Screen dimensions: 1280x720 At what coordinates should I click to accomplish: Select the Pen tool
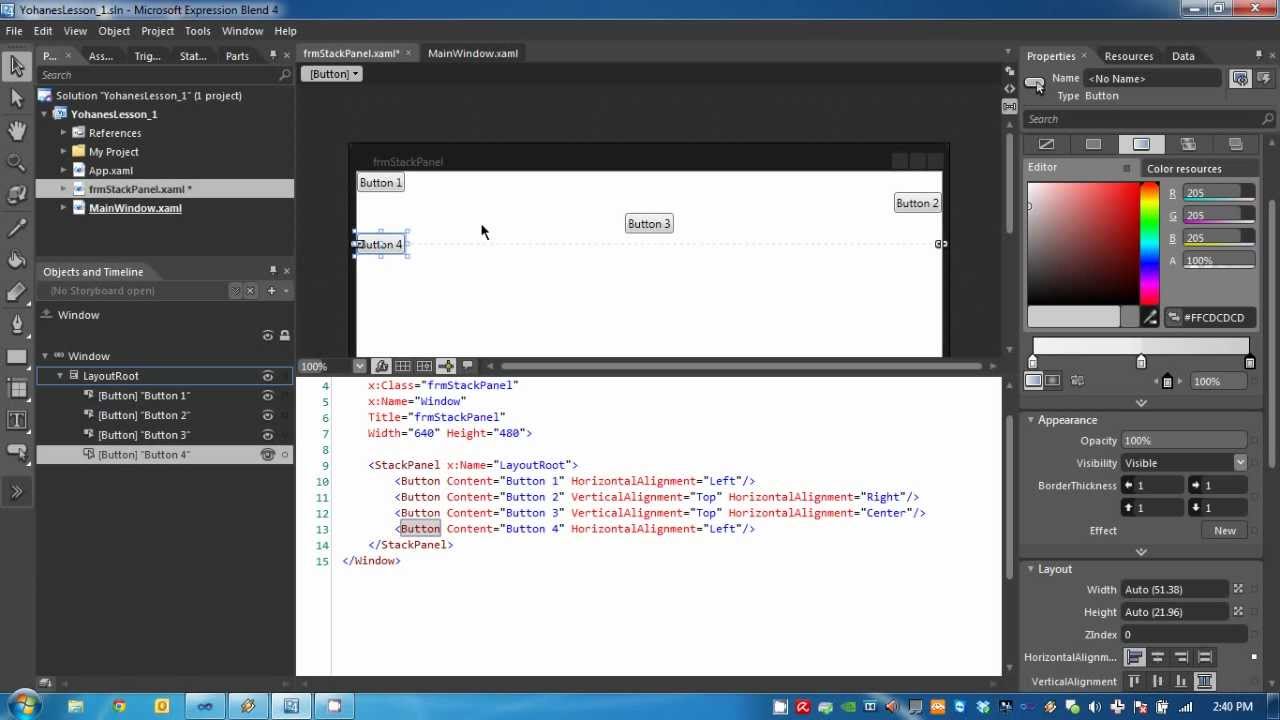pyautogui.click(x=16, y=324)
